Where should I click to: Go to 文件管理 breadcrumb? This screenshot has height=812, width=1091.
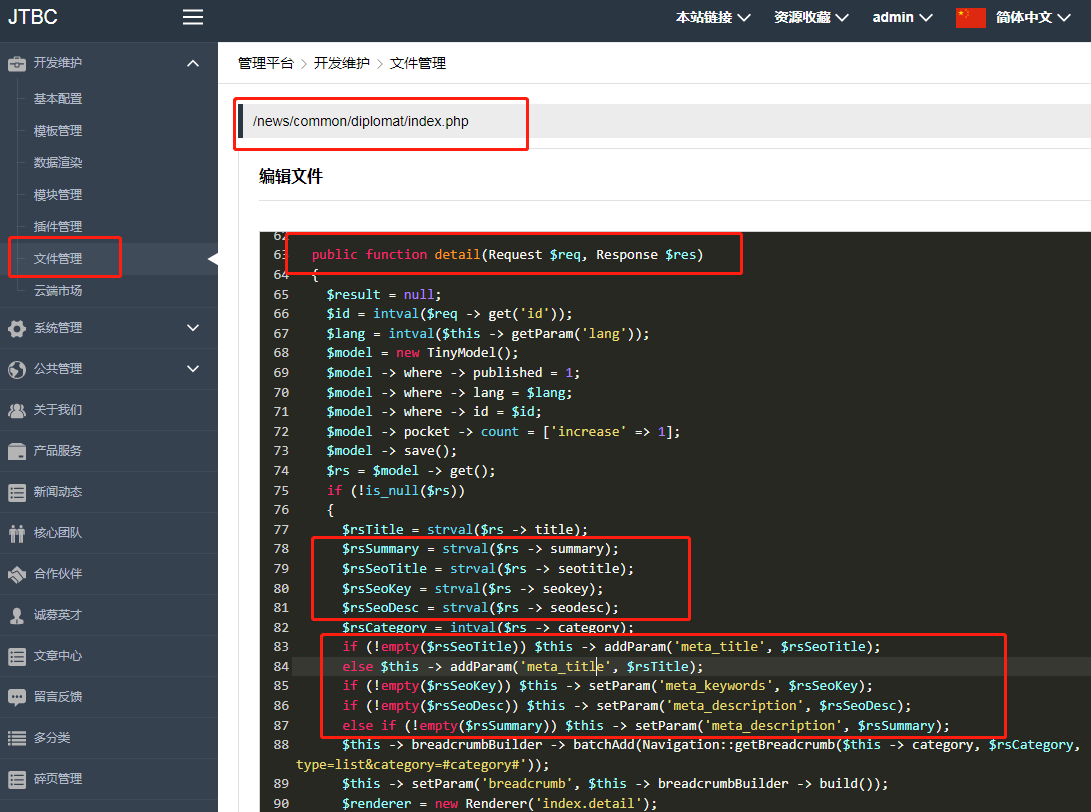pos(417,63)
